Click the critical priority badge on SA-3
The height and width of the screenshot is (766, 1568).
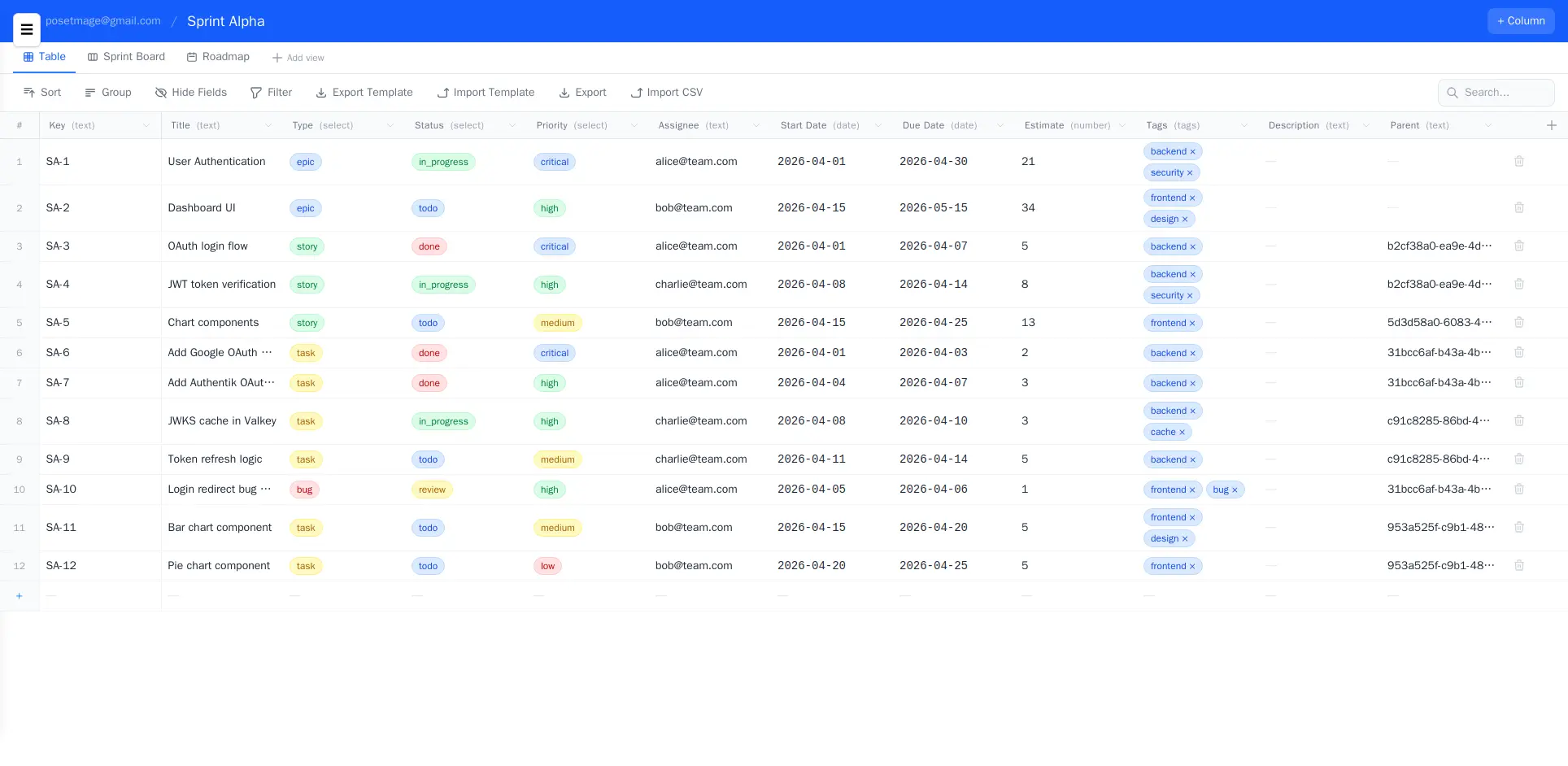(554, 246)
